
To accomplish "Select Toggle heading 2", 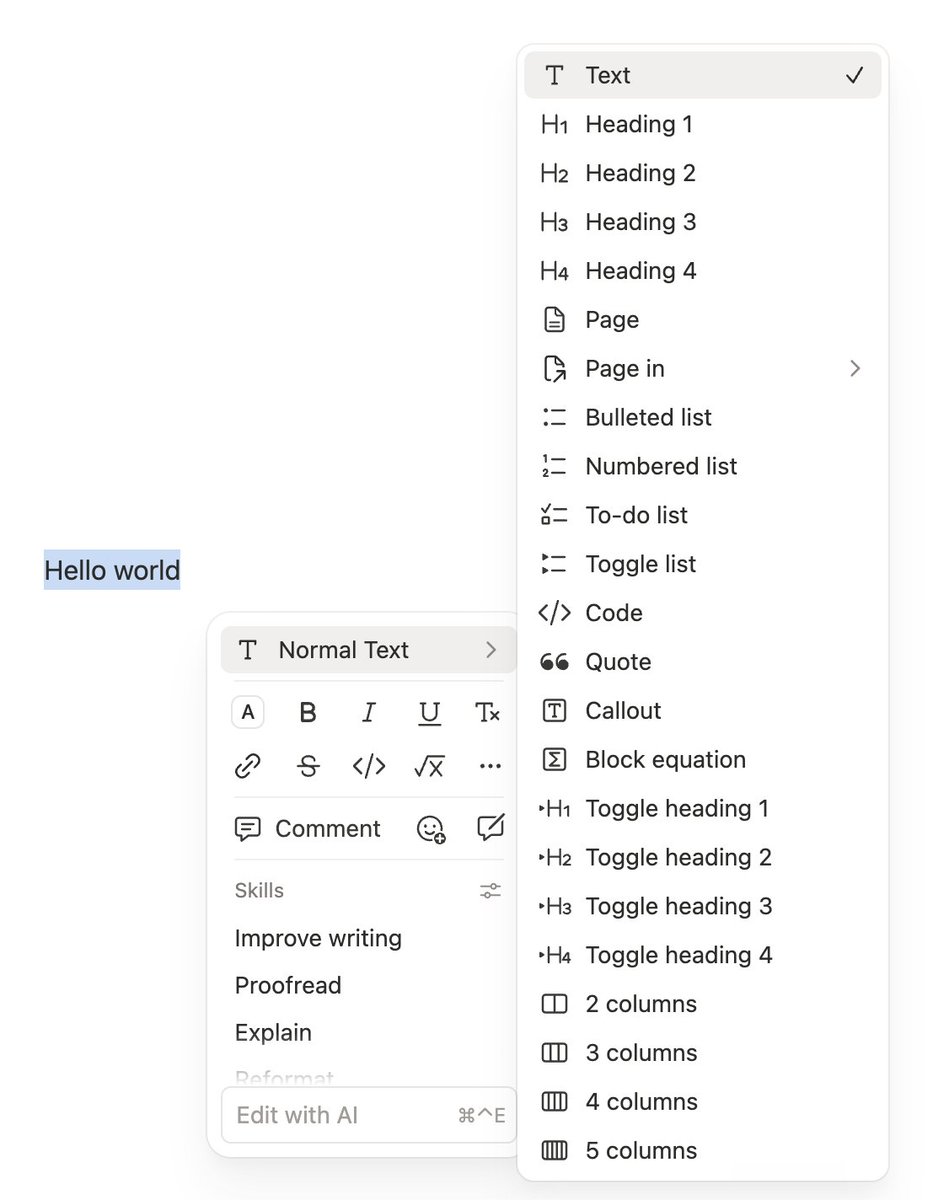I will coord(703,857).
